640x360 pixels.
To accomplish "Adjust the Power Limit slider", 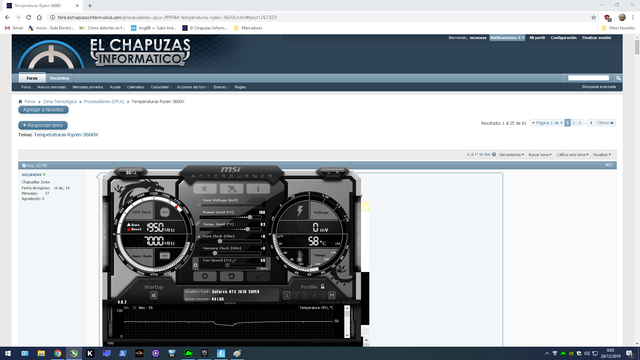I will point(231,217).
